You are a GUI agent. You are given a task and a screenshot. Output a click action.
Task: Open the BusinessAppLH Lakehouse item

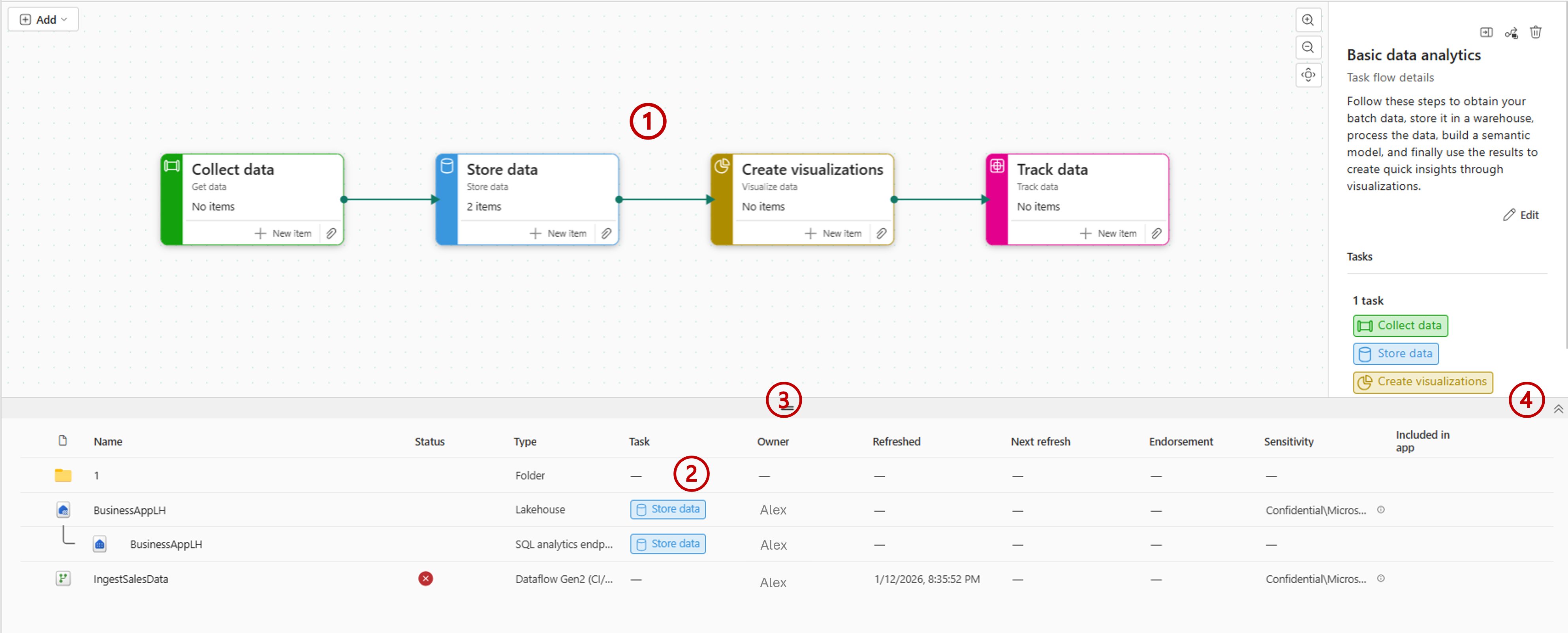coord(129,510)
